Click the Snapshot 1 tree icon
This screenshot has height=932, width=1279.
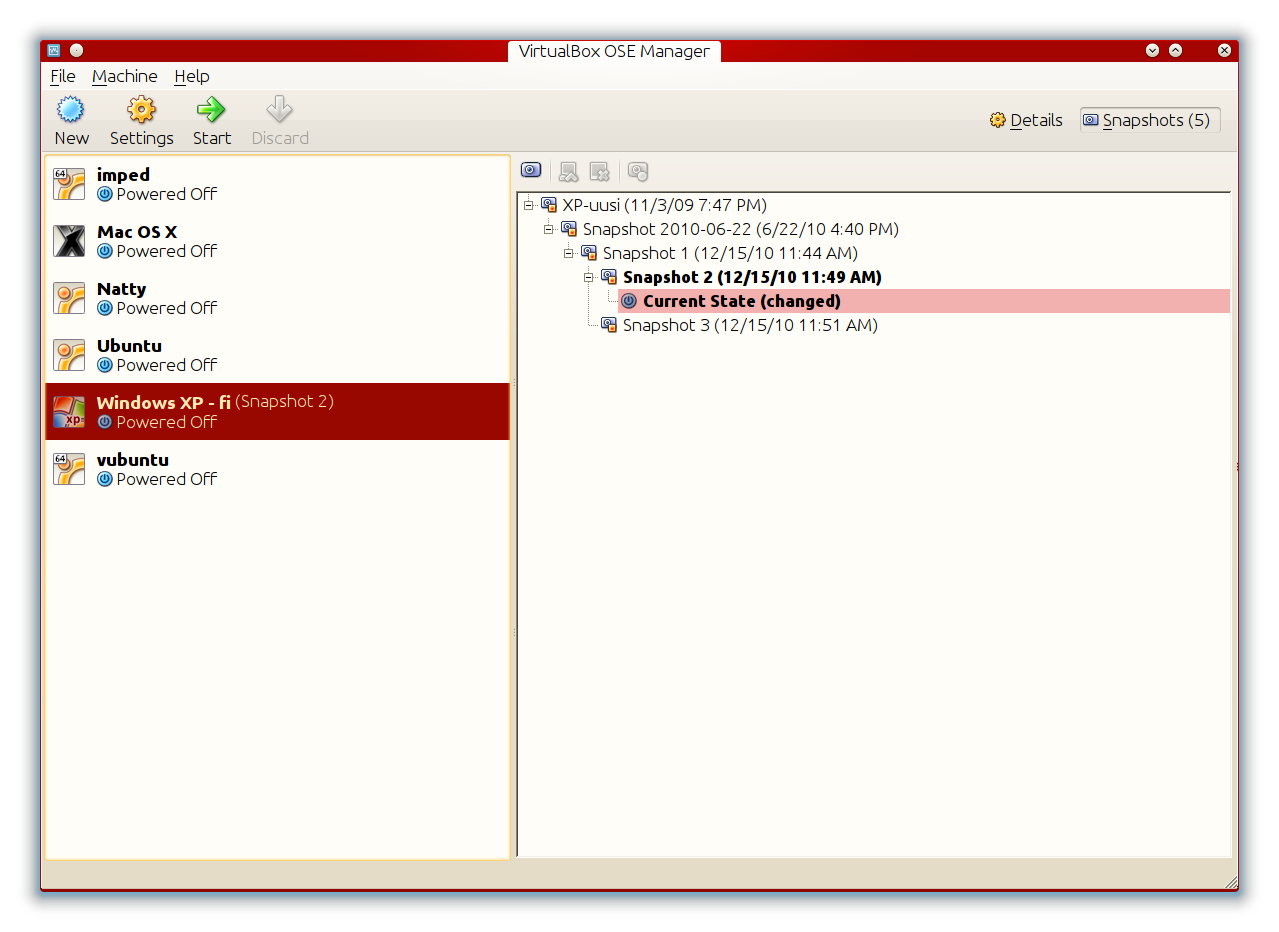pyautogui.click(x=589, y=253)
